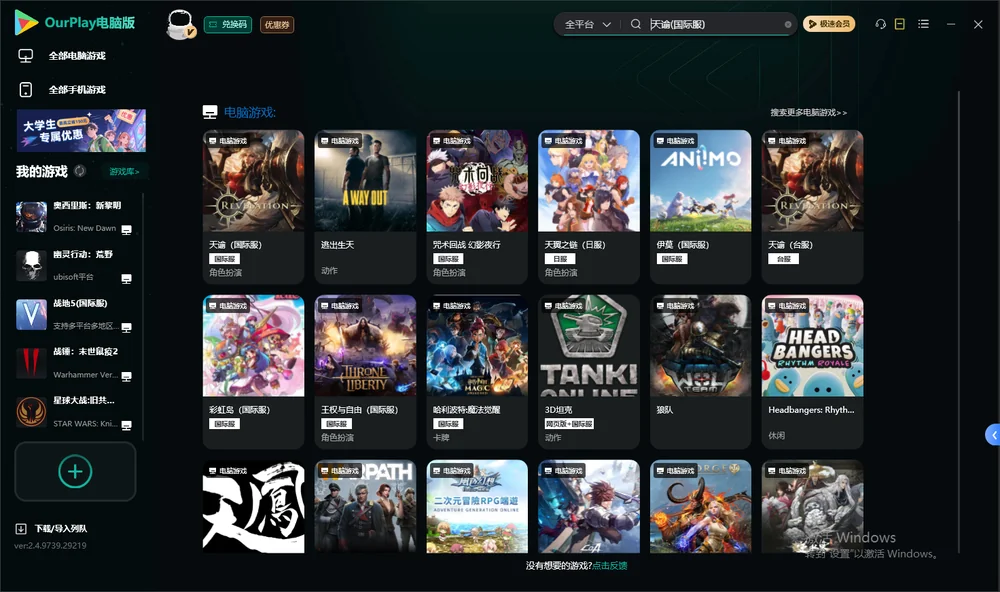
Task: Open the main menu list icon
Action: tap(923, 24)
